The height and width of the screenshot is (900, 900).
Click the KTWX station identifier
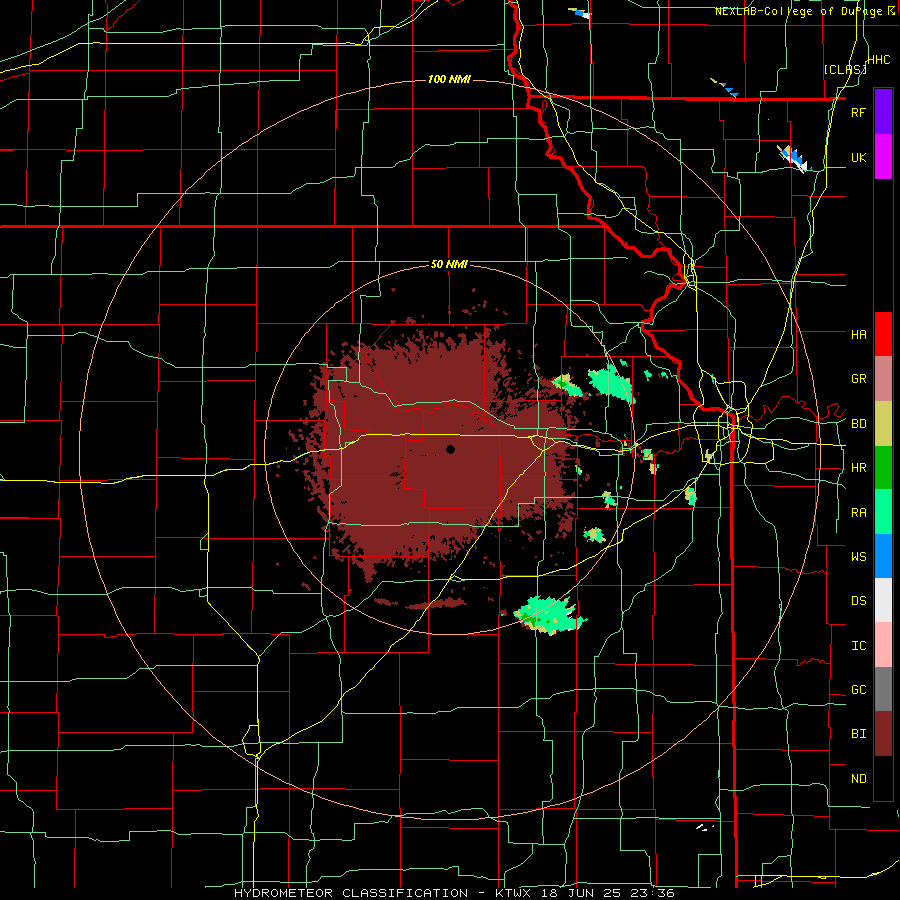click(511, 893)
